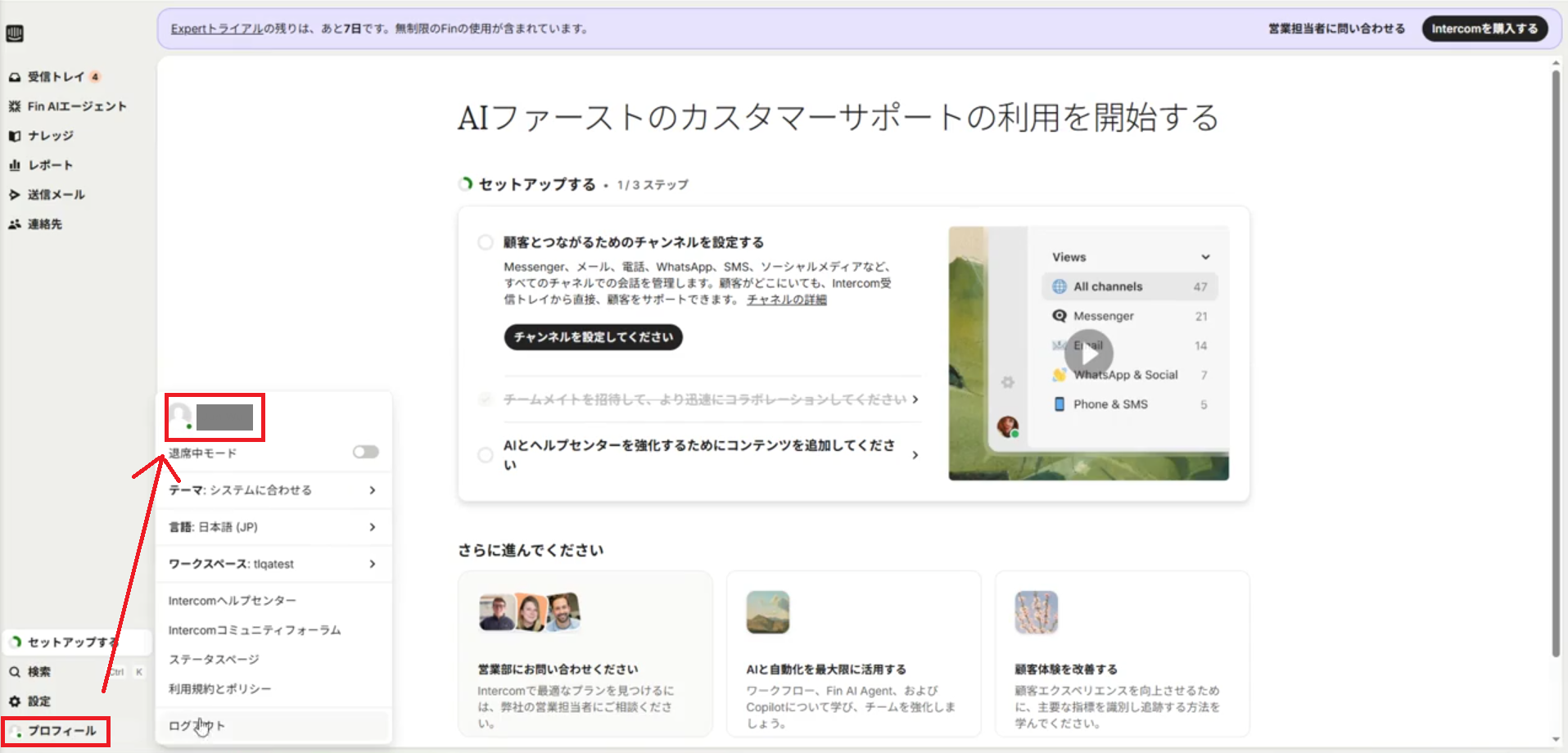The height and width of the screenshot is (753, 1568).
Task: Select 利用規約とポリシー in the menu
Action: (x=219, y=689)
